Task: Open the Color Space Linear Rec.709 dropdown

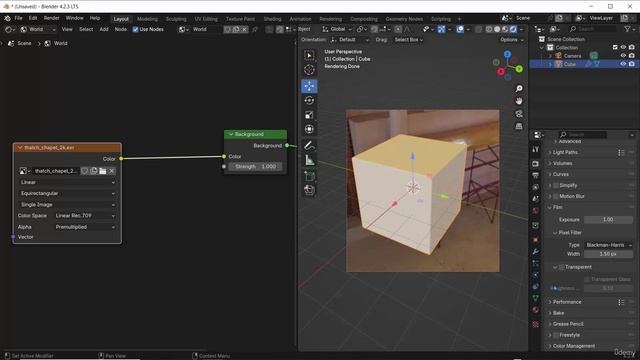Action: [x=85, y=216]
